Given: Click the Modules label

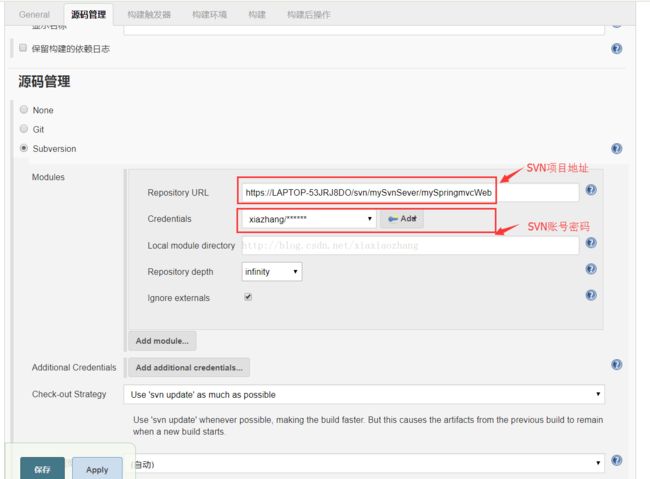Looking at the screenshot, I should coord(48,177).
